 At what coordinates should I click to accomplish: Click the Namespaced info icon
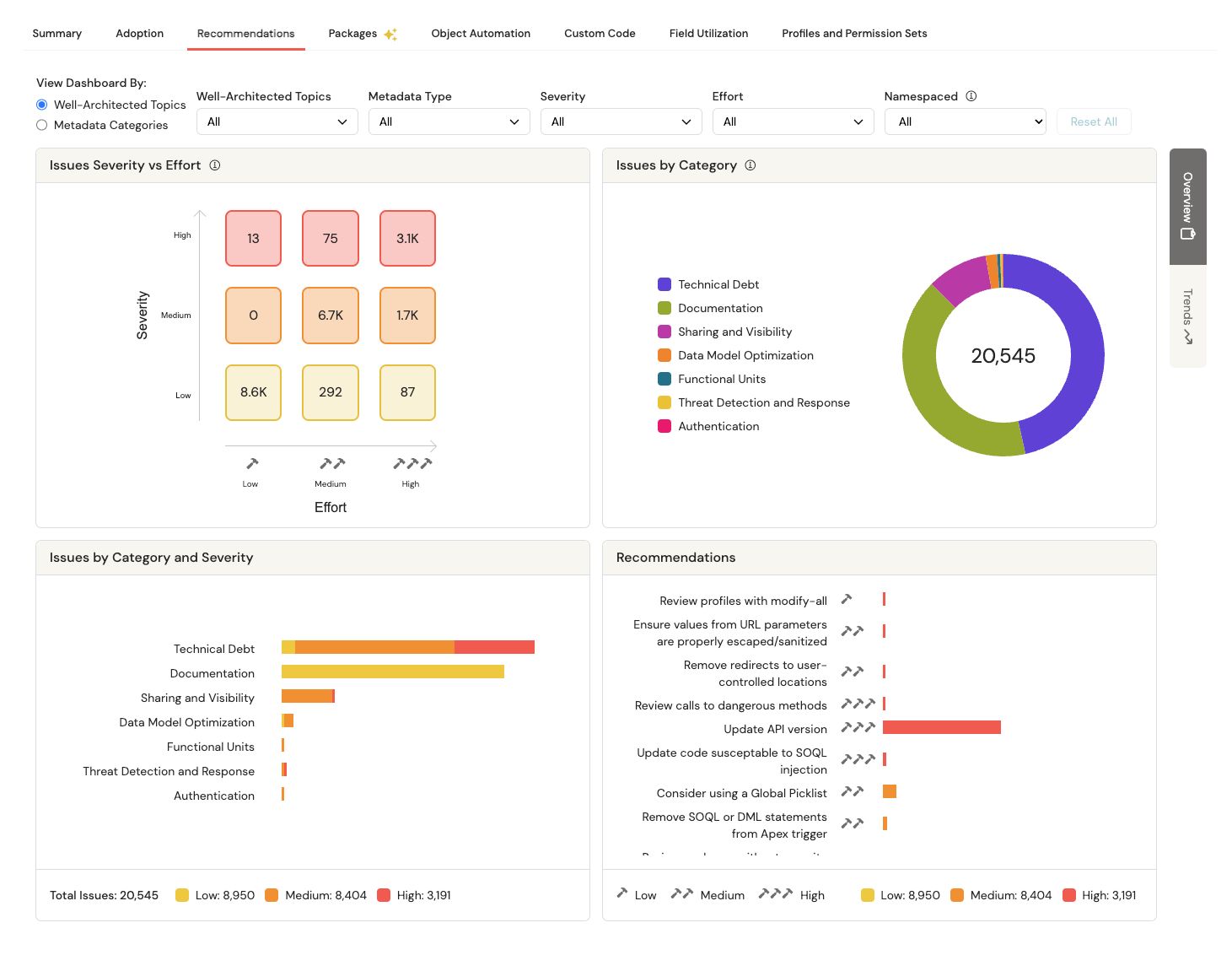tap(971, 96)
